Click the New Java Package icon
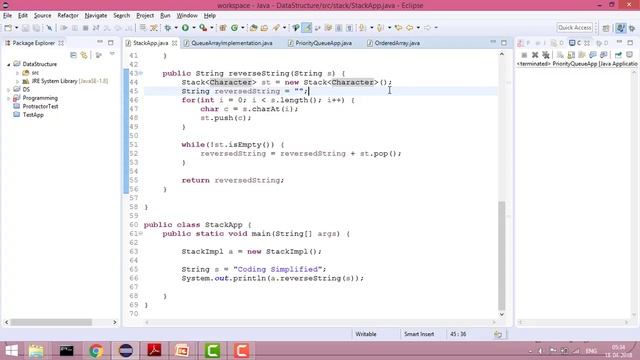The height and width of the screenshot is (360, 640). click(x=223, y=28)
